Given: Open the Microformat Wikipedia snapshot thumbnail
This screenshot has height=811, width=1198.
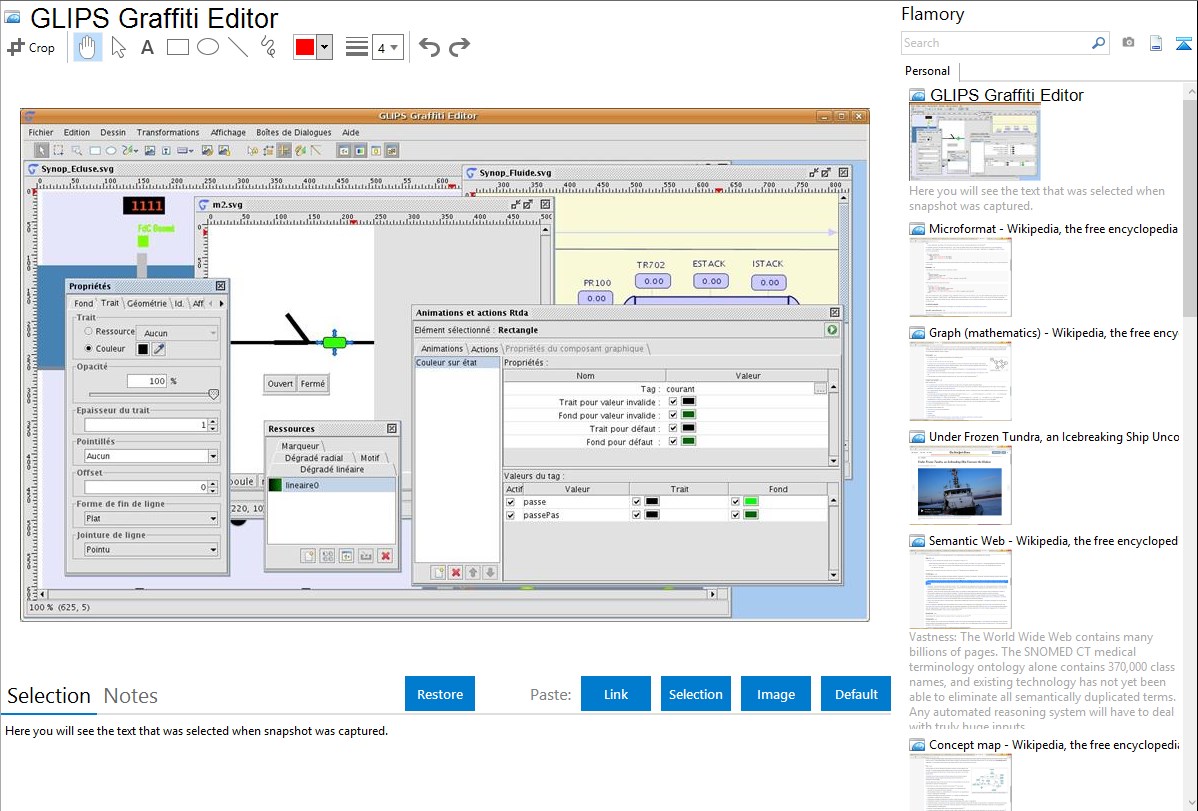Looking at the screenshot, I should point(960,277).
